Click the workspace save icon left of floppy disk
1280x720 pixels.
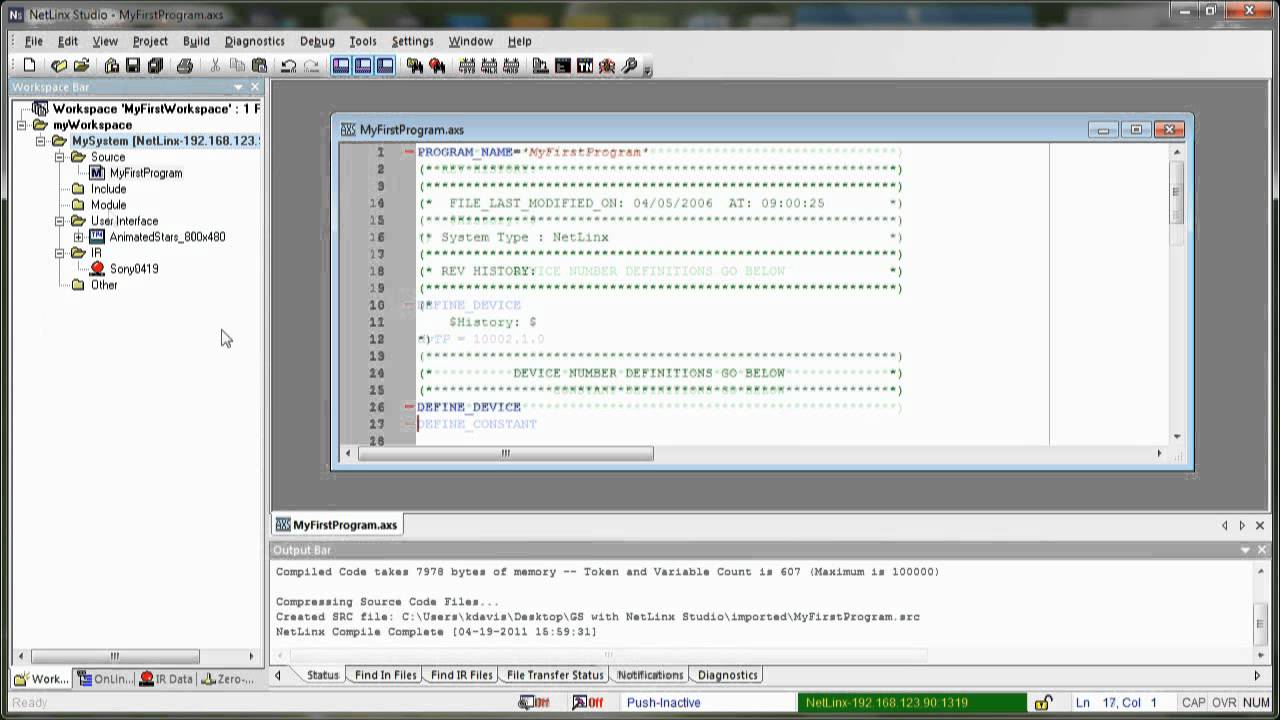click(111, 66)
